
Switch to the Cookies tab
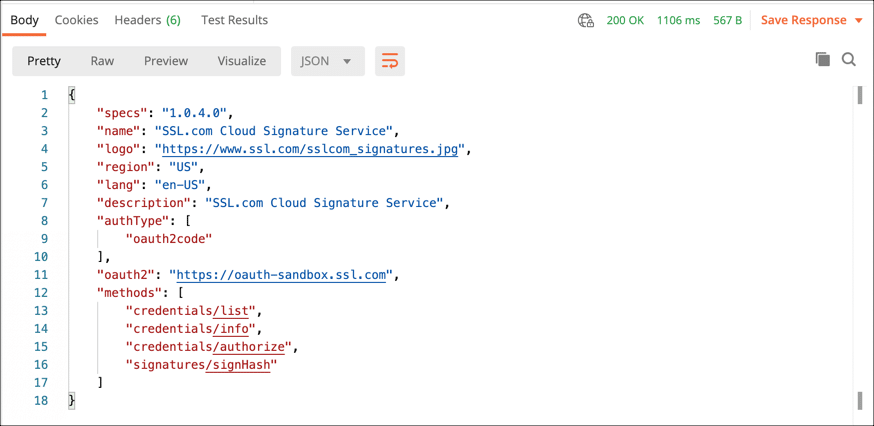[x=76, y=20]
